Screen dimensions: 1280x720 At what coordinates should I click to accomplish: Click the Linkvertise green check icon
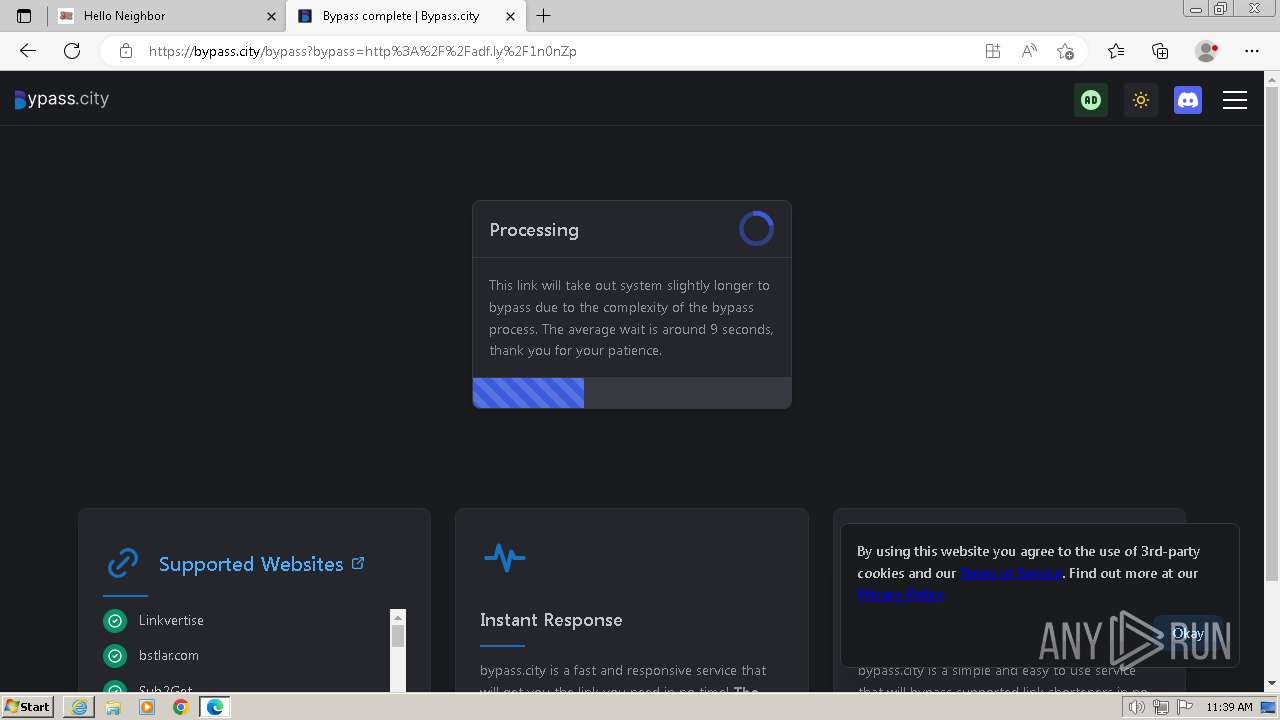coord(115,621)
